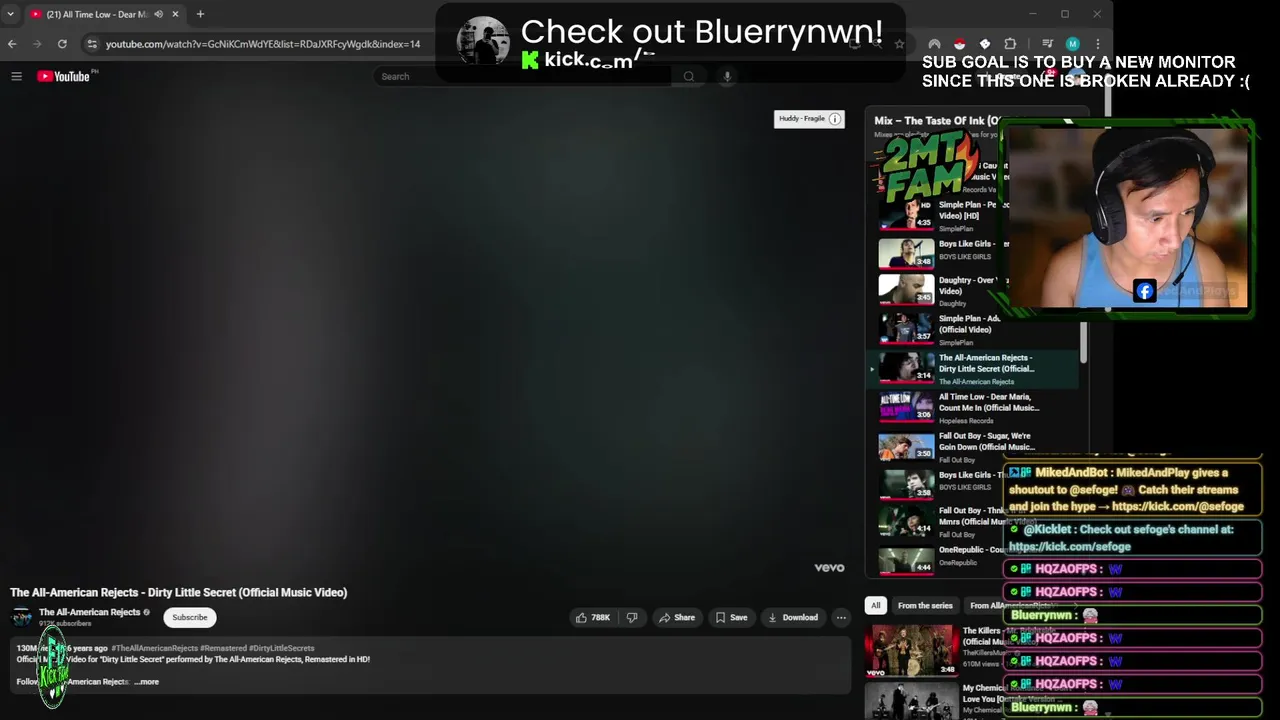The height and width of the screenshot is (720, 1280).
Task: Open a new browser tab with plus
Action: pyautogui.click(x=200, y=14)
